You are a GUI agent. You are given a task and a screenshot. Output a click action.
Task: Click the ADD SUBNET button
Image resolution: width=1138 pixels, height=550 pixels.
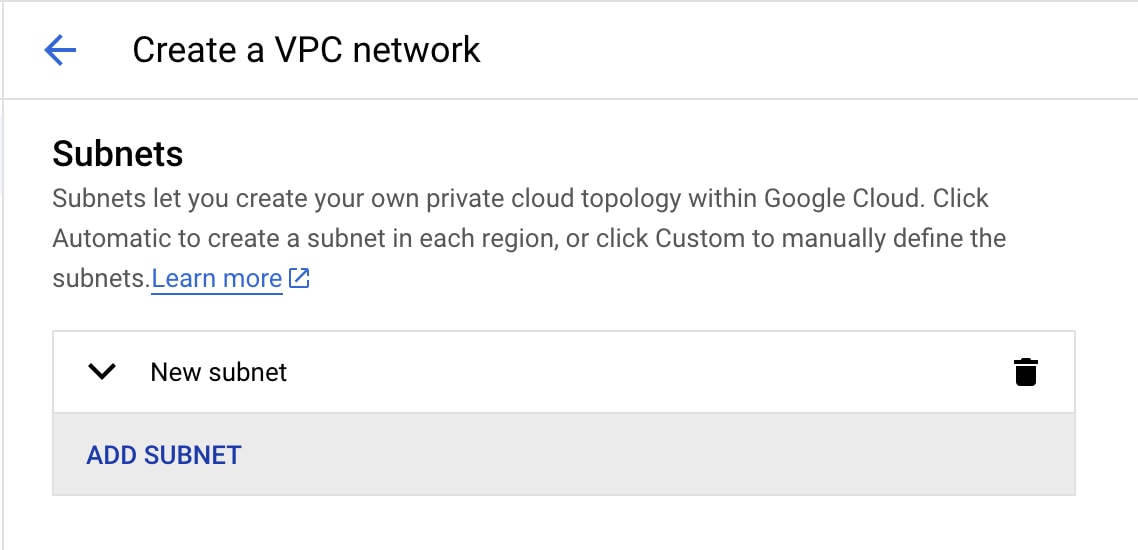click(x=163, y=455)
